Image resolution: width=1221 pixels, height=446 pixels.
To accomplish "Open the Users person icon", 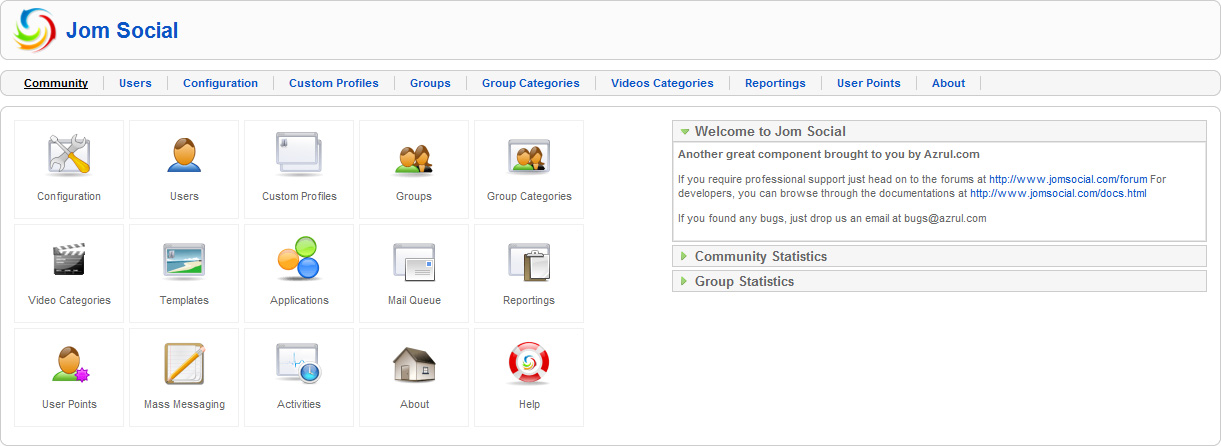I will click(x=184, y=155).
